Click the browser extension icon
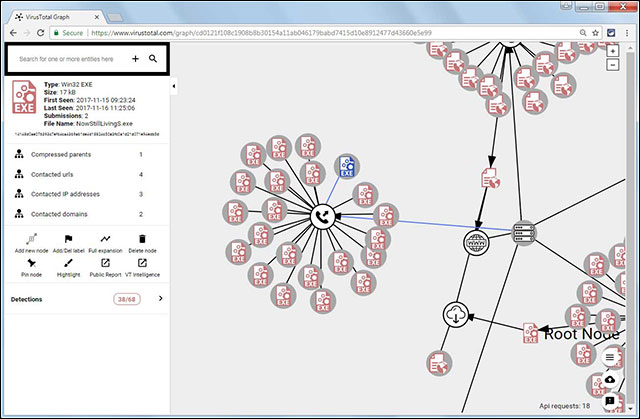The image size is (640, 419). pyautogui.click(x=611, y=33)
